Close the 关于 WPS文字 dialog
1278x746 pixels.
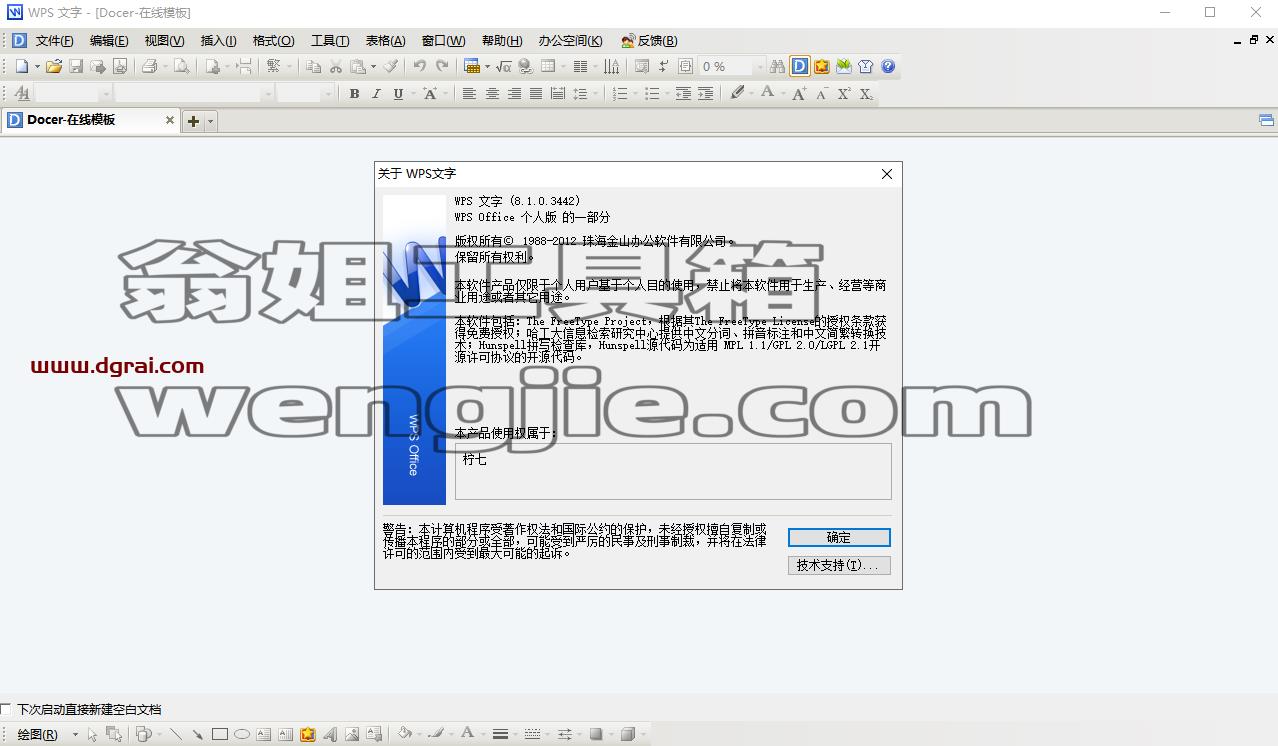tap(886, 174)
